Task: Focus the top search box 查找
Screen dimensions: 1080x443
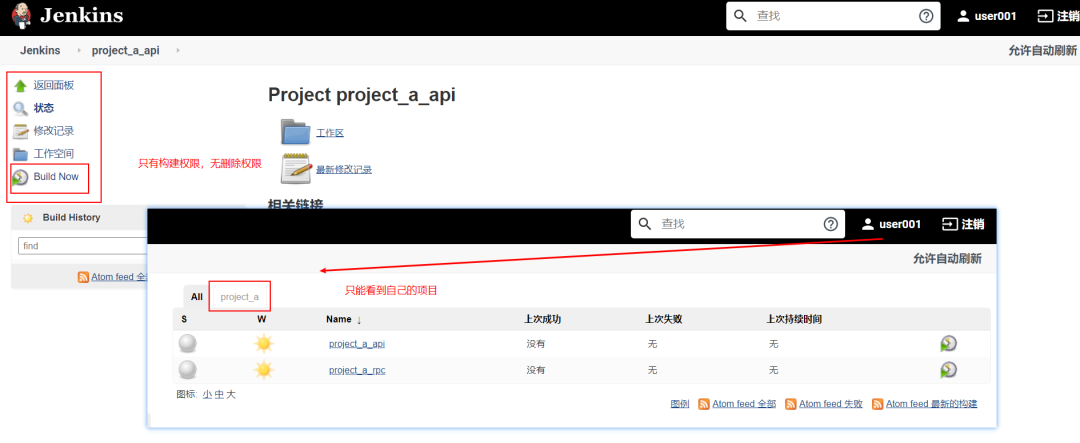Action: (833, 16)
